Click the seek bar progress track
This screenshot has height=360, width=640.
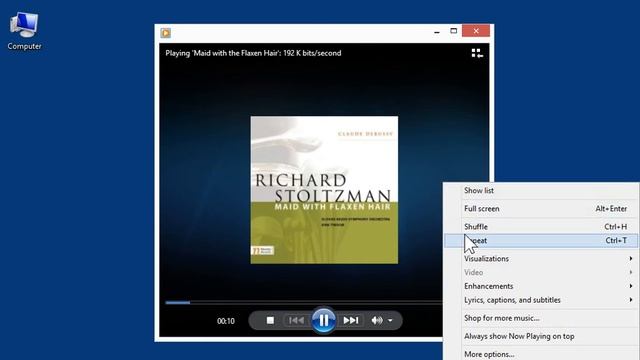coord(304,302)
